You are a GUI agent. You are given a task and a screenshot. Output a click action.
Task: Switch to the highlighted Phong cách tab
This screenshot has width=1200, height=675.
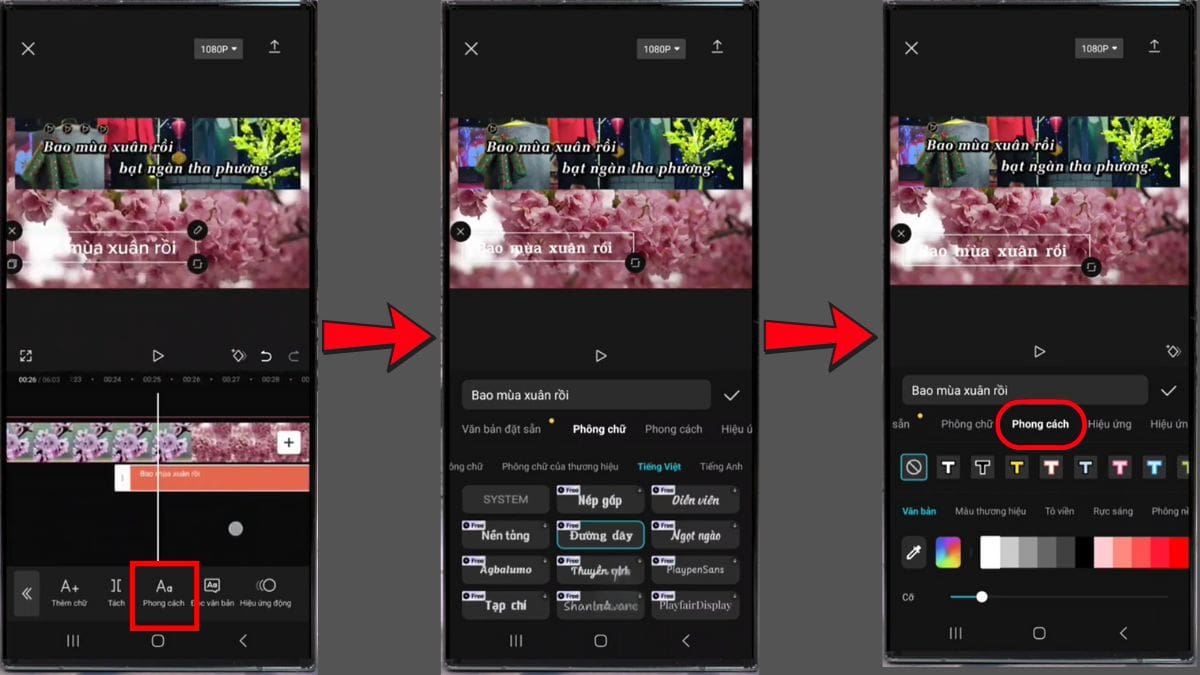click(x=1040, y=424)
